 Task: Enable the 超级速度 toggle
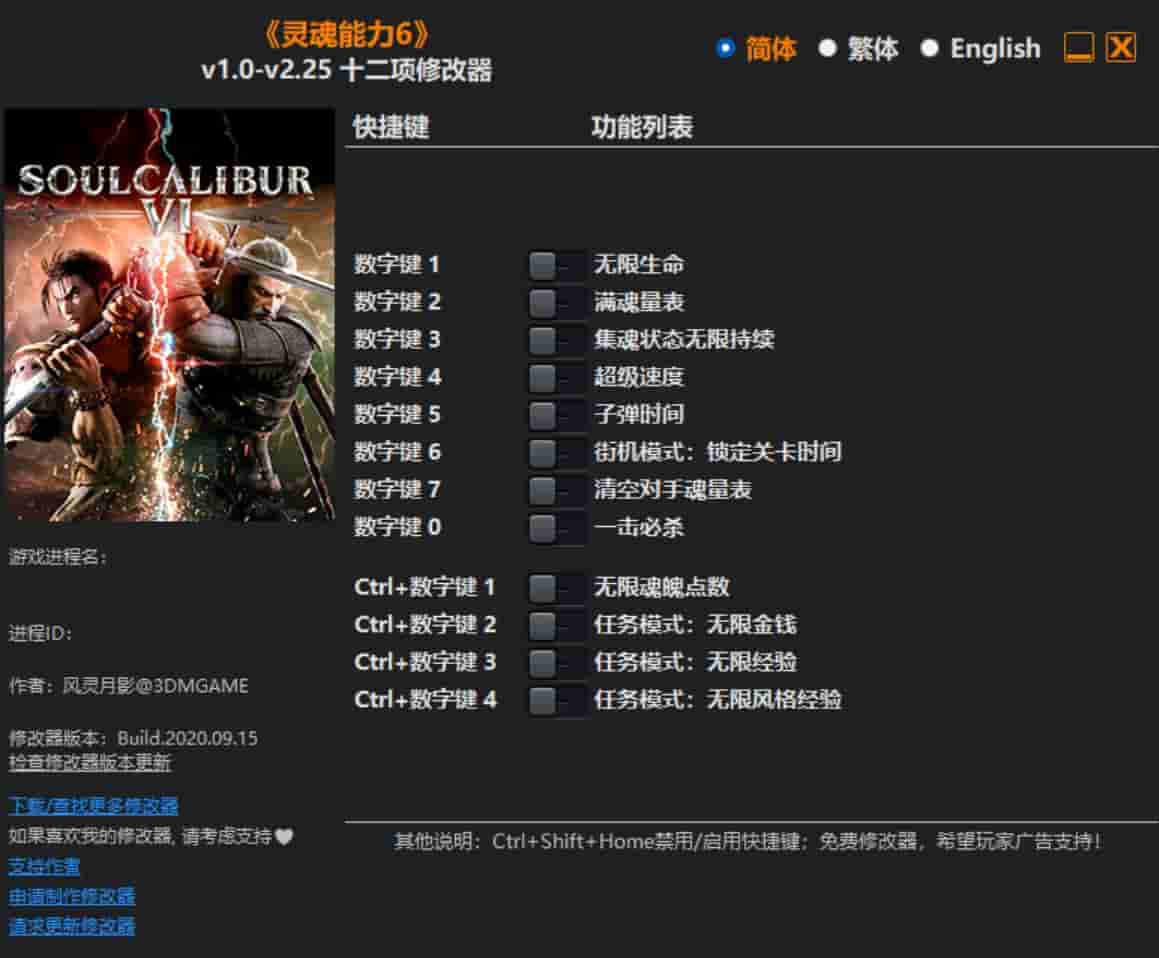tap(556, 378)
